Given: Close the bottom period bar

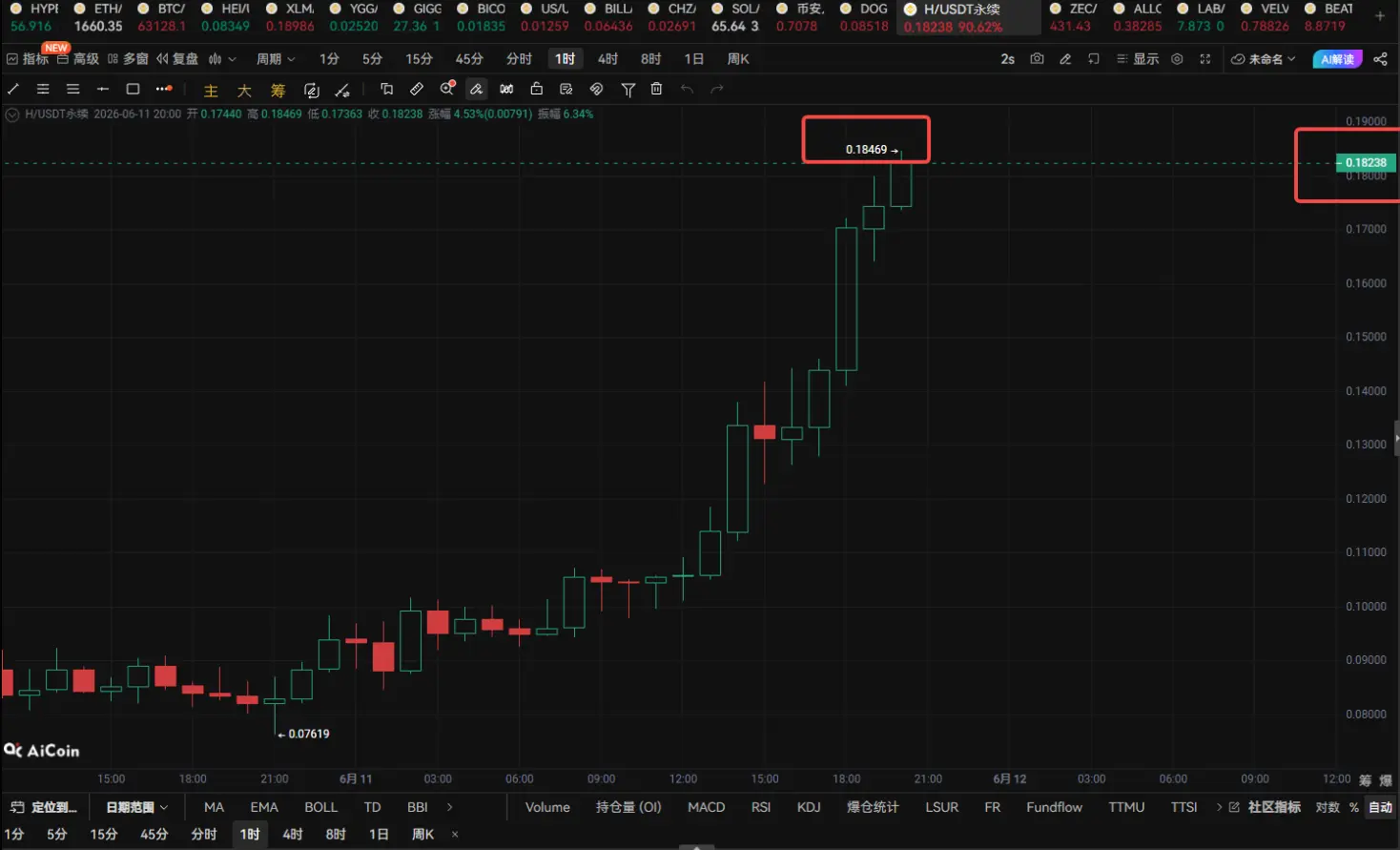Looking at the screenshot, I should click(x=455, y=835).
